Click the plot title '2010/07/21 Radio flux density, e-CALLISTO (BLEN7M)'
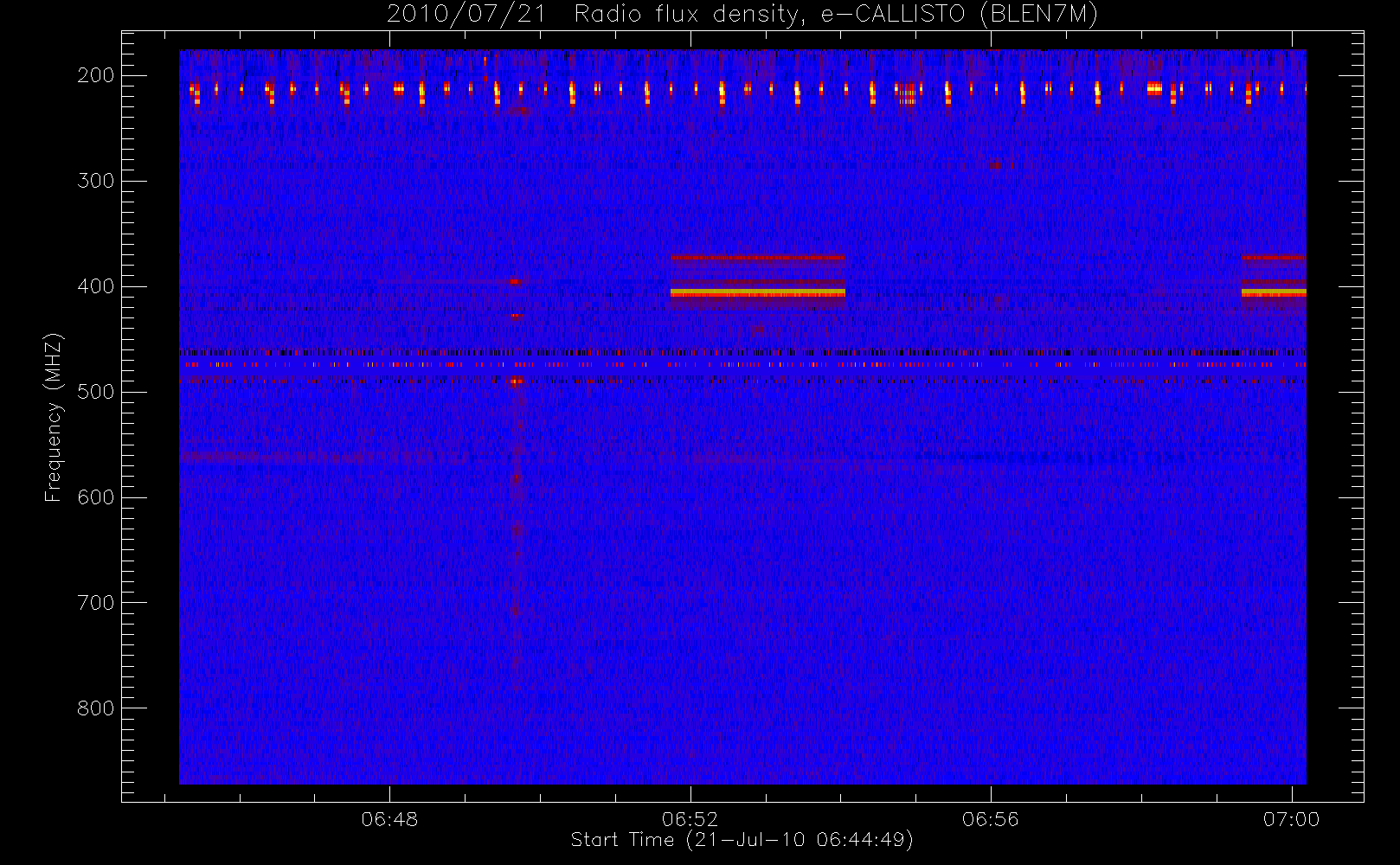 tap(742, 15)
